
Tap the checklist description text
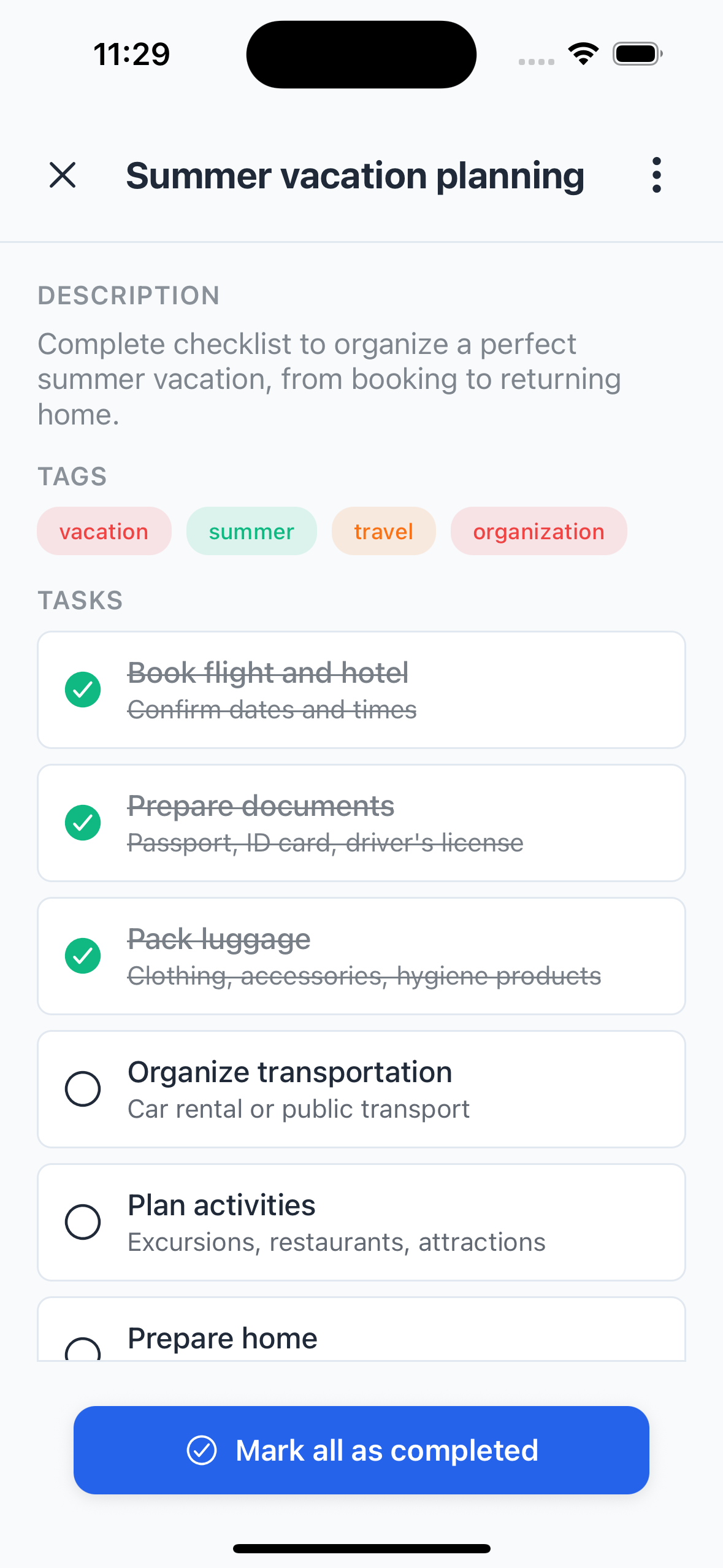329,379
